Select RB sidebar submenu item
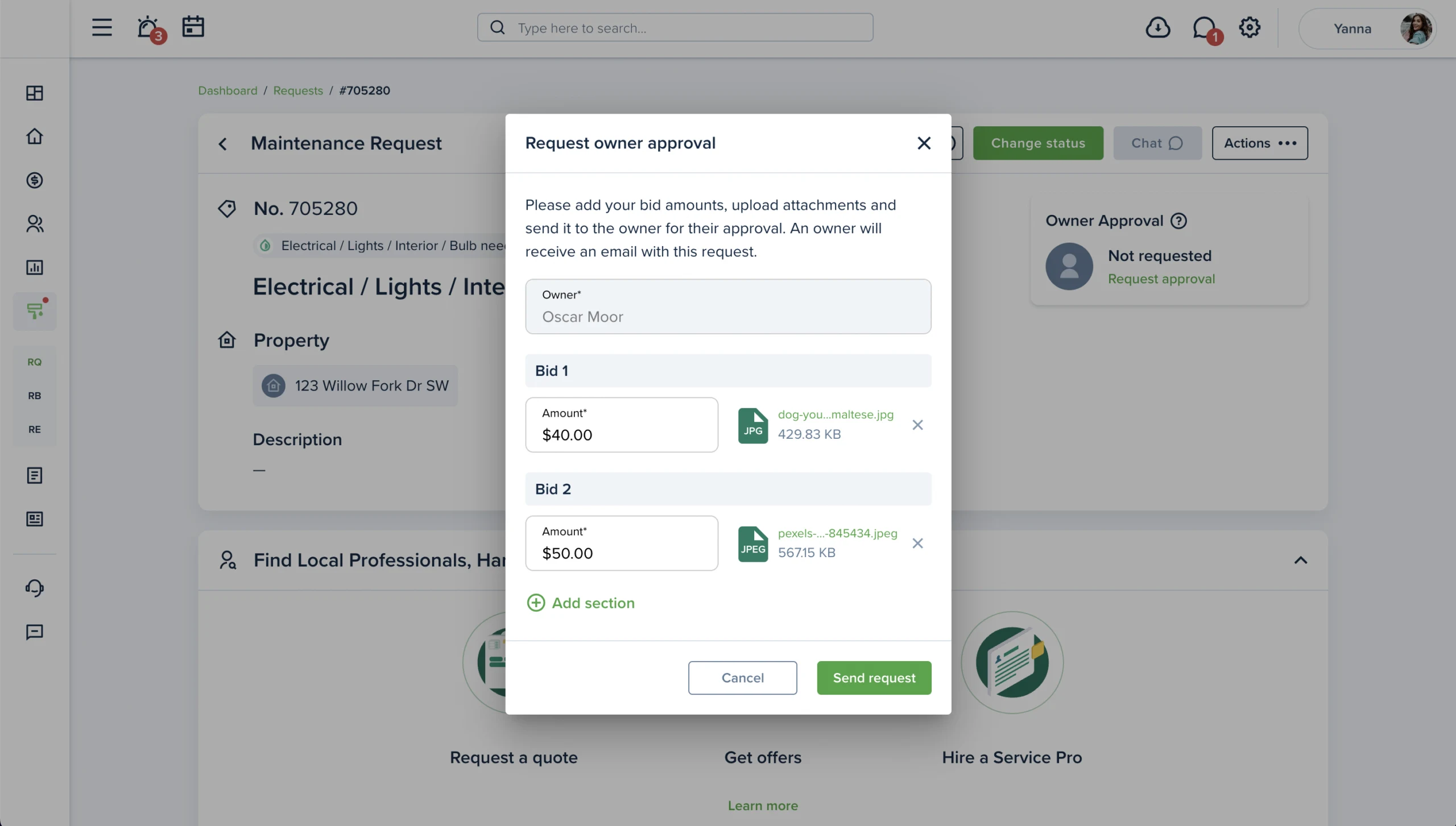This screenshot has width=1456, height=826. [35, 396]
